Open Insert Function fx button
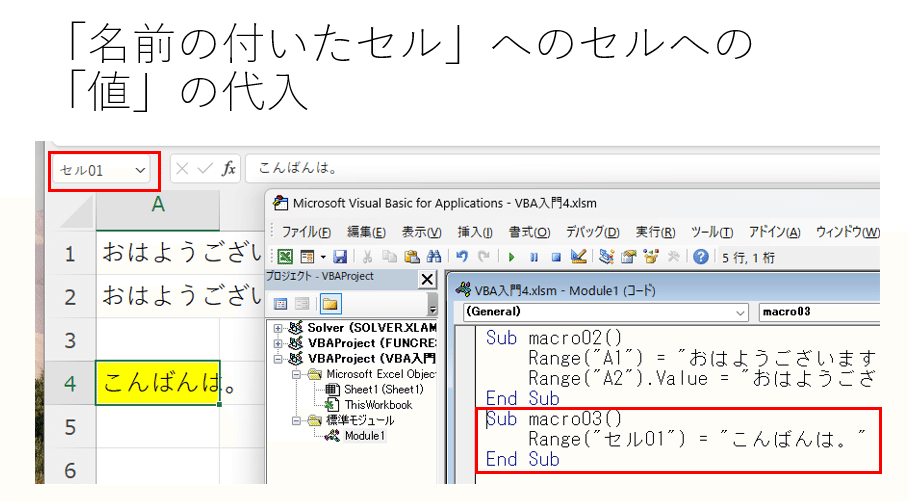Screen dimensions: 909x502 coord(228,169)
